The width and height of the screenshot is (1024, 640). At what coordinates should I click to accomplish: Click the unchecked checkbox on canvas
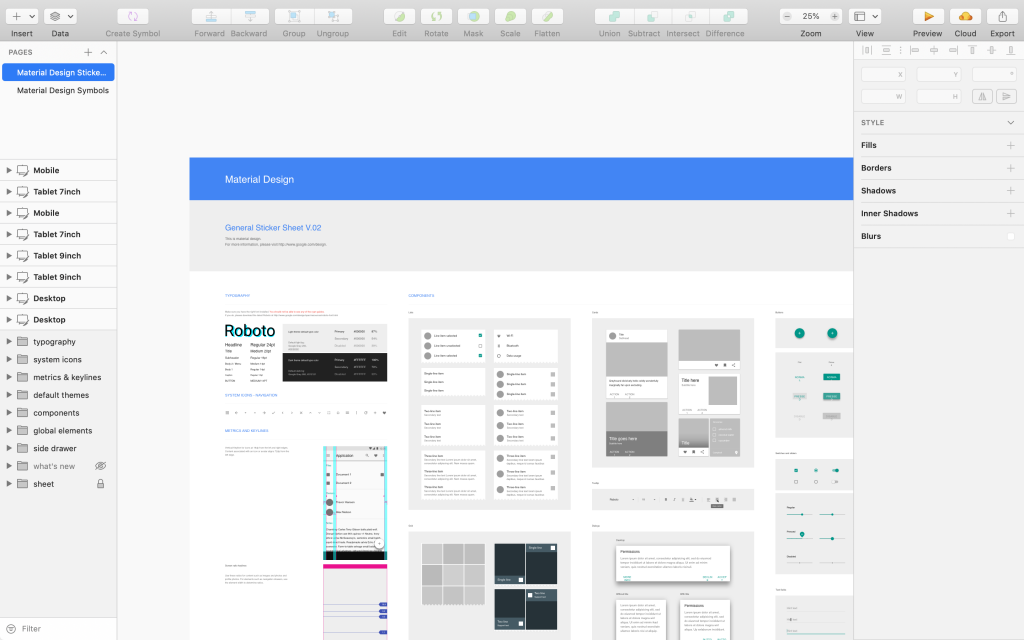click(795, 482)
